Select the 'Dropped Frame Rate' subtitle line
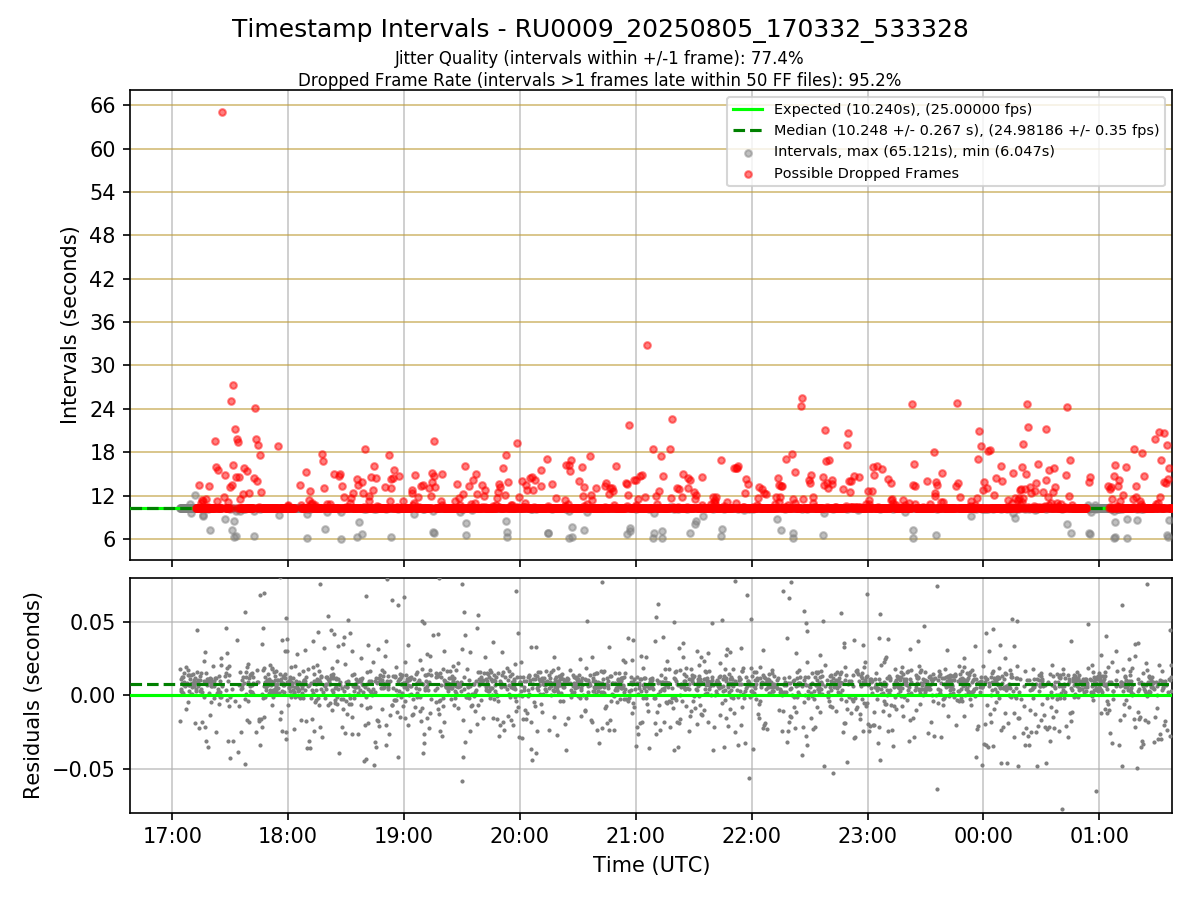 coord(600,80)
